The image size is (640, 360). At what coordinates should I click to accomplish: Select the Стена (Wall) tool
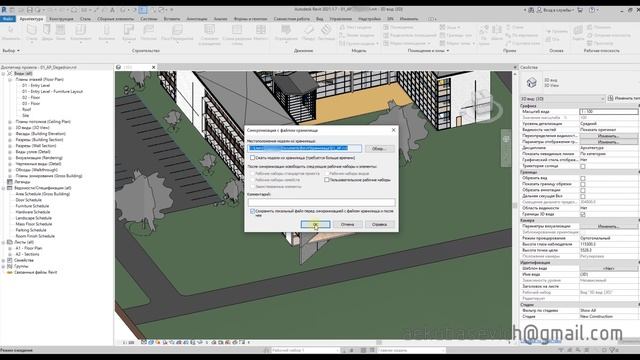[x=31, y=33]
